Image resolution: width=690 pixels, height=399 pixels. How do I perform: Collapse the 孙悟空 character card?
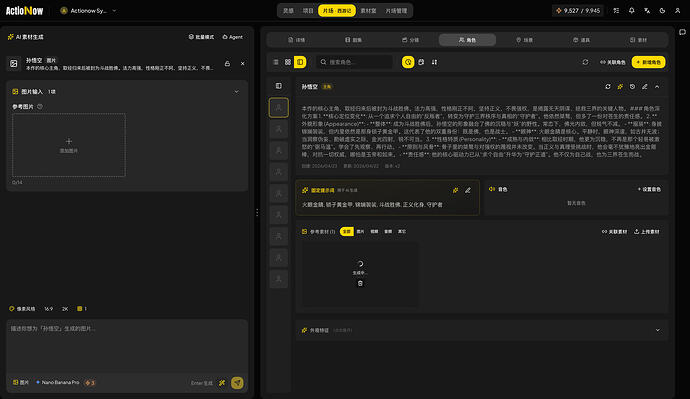[657, 87]
